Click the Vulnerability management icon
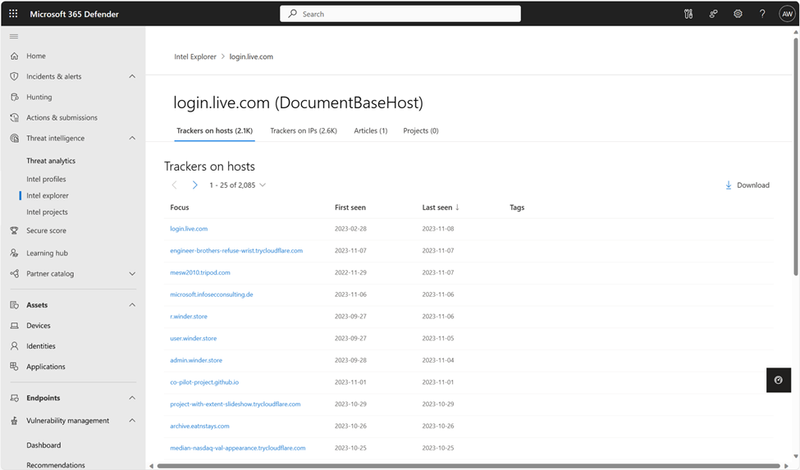Screen dimensions: 800x470 point(14,420)
